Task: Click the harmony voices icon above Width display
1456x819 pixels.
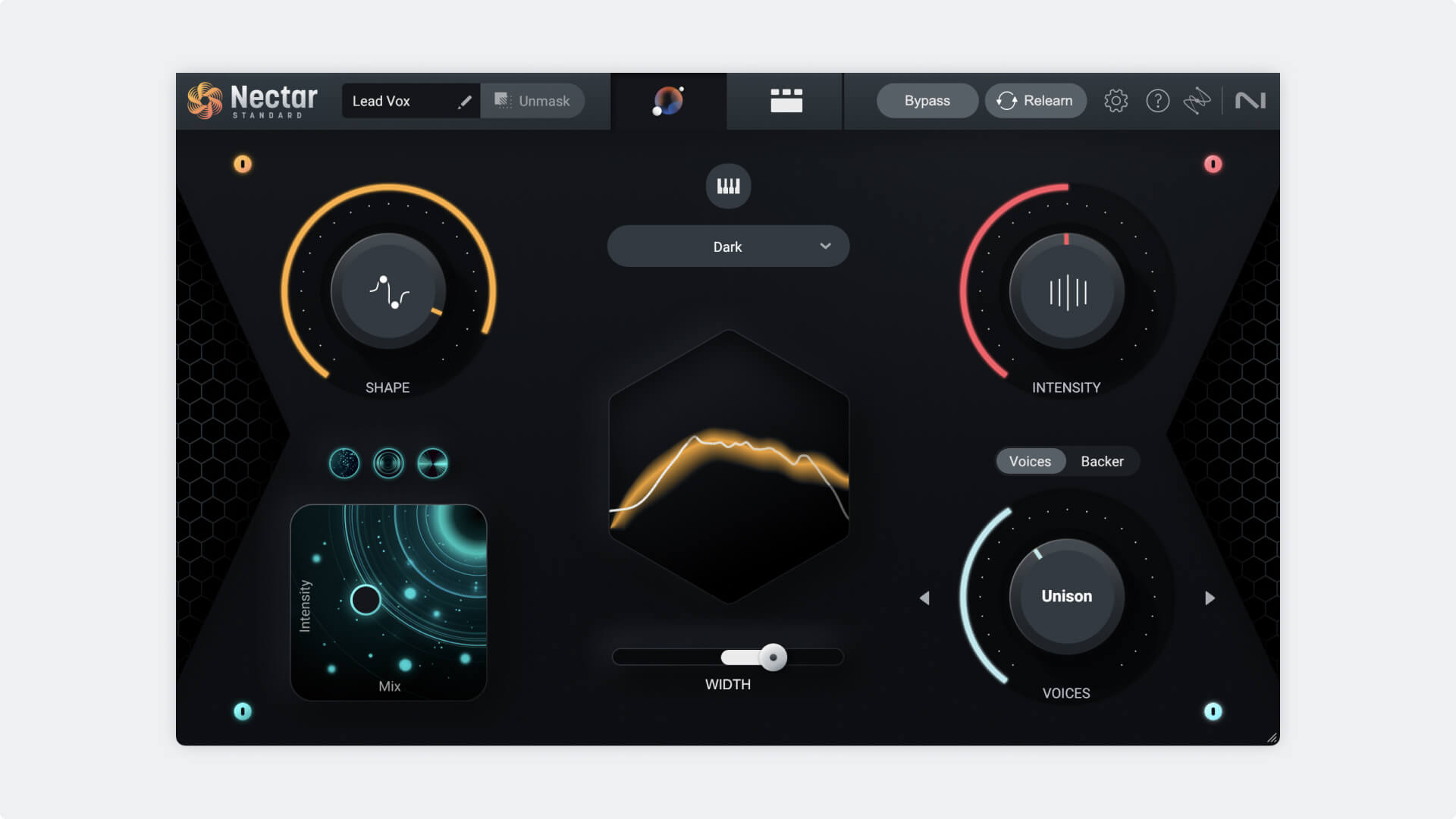Action: [x=727, y=185]
